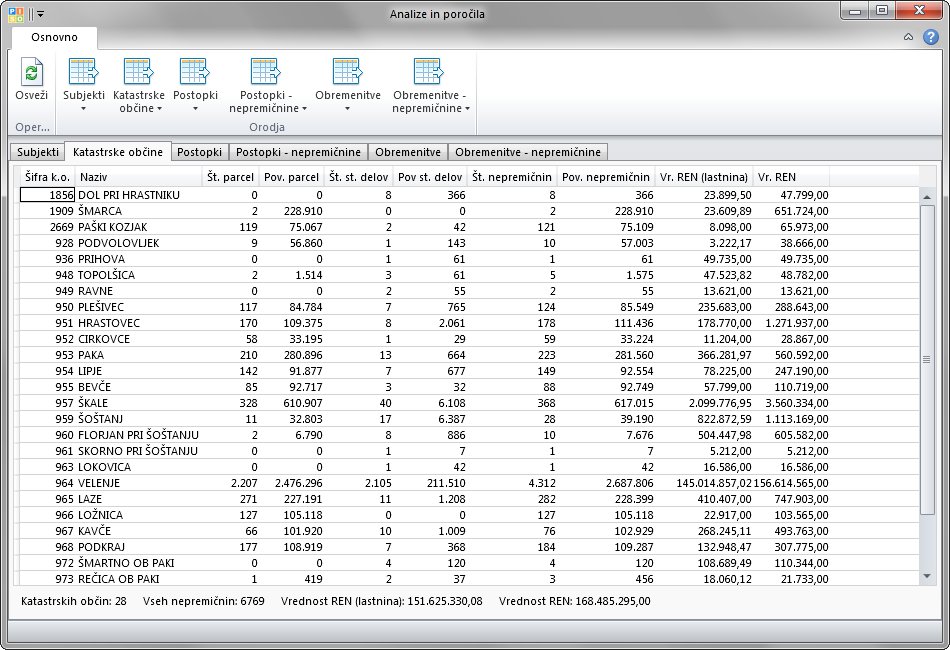Switch to the Postopki tab
The image size is (950, 650).
coord(199,152)
